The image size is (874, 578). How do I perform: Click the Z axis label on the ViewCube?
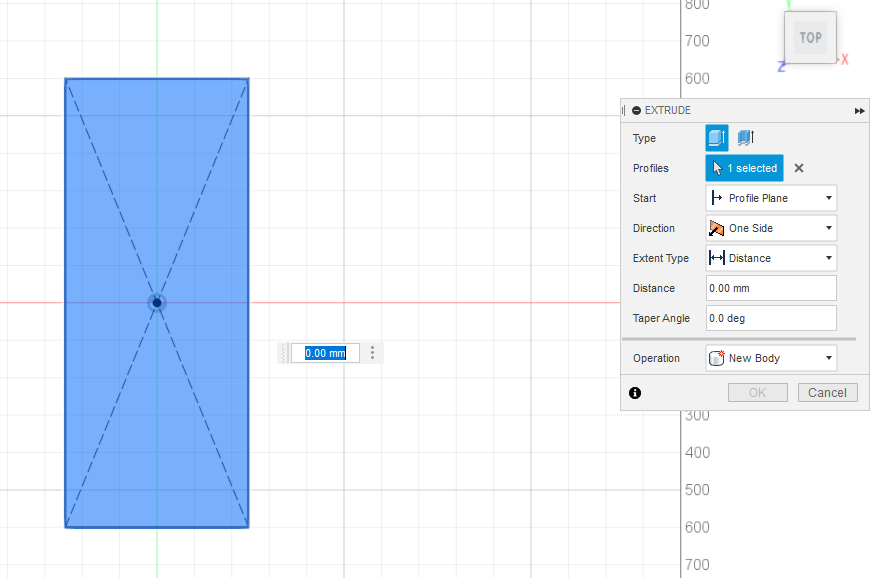781,66
